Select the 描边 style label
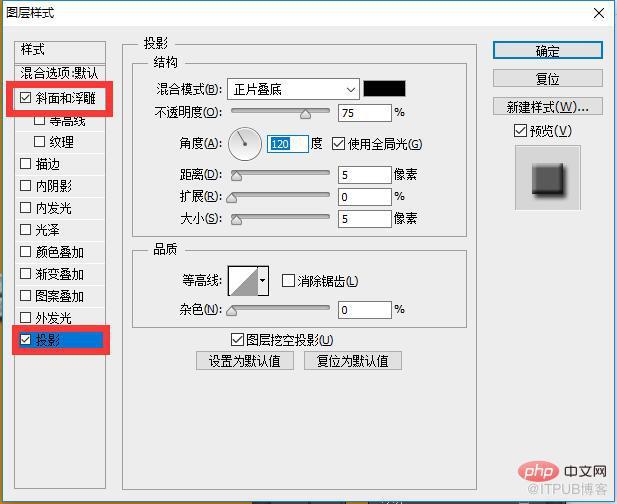617x504 pixels. coord(48,164)
